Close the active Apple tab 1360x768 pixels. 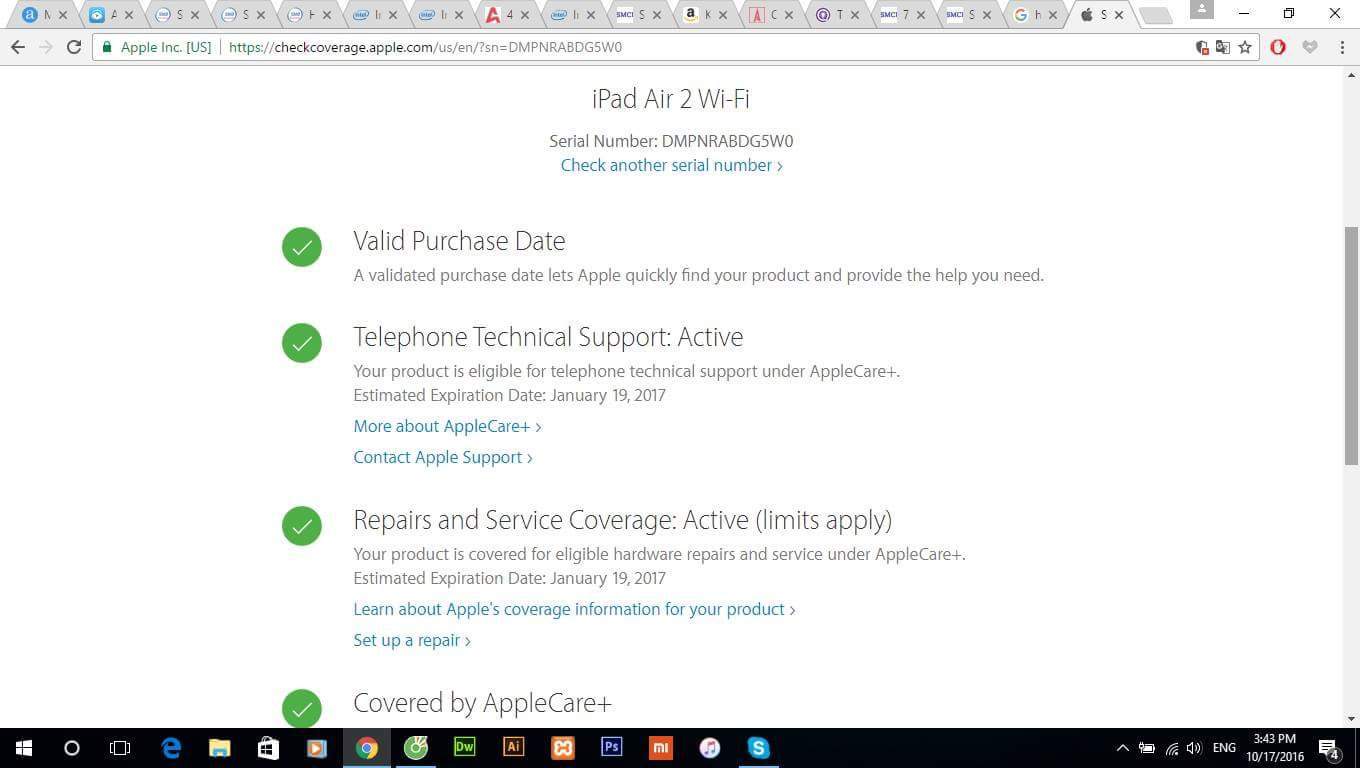pyautogui.click(x=1119, y=15)
